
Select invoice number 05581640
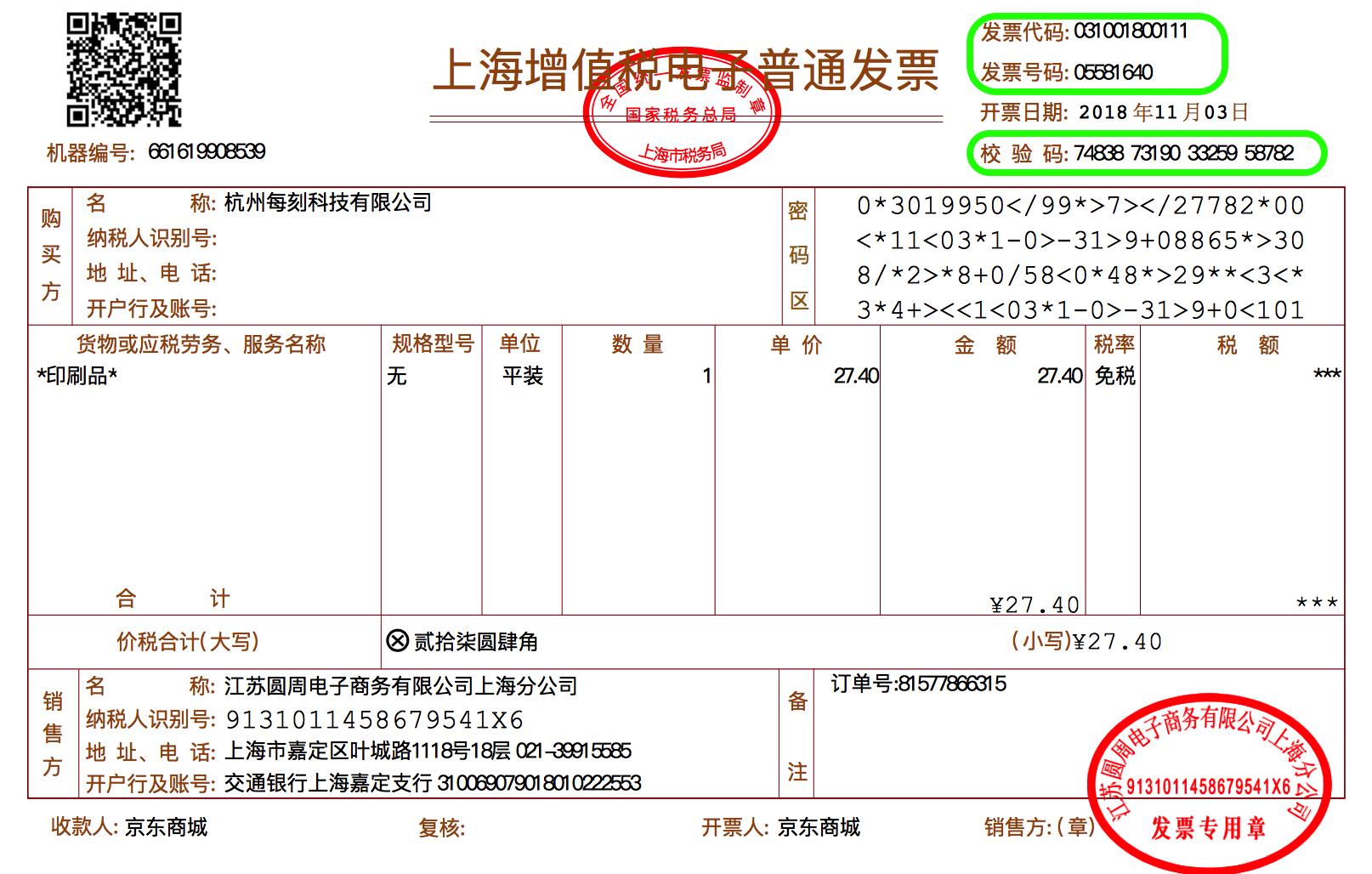tap(1113, 72)
